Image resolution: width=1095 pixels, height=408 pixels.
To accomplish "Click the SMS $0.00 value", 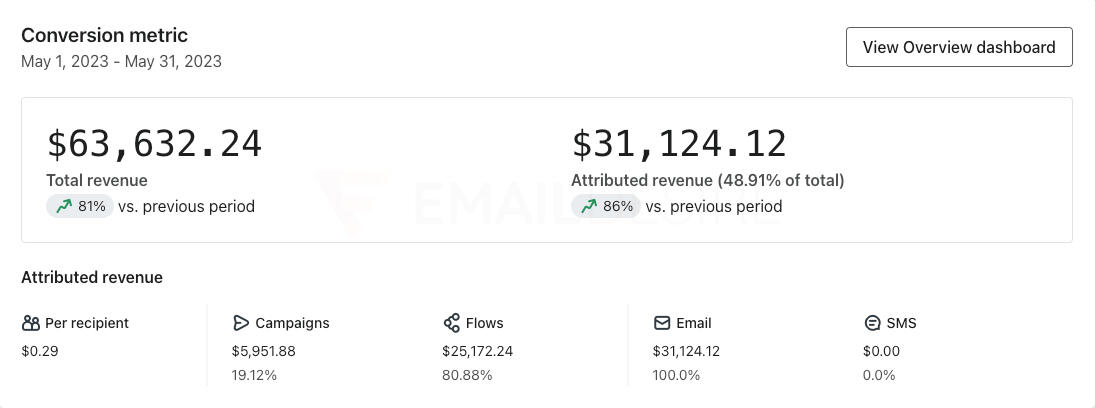I will [881, 351].
